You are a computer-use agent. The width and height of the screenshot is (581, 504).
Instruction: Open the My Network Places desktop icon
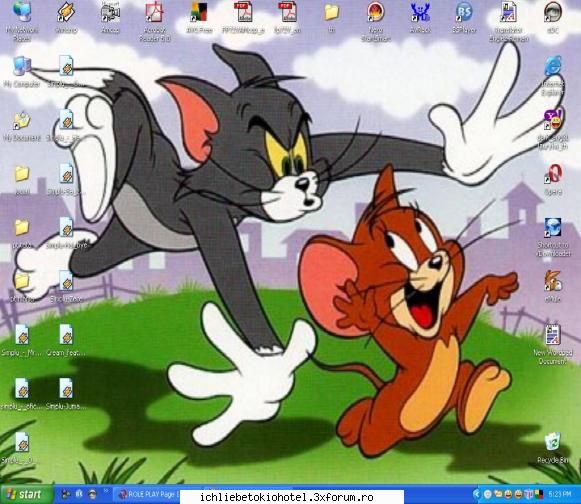coord(22,11)
